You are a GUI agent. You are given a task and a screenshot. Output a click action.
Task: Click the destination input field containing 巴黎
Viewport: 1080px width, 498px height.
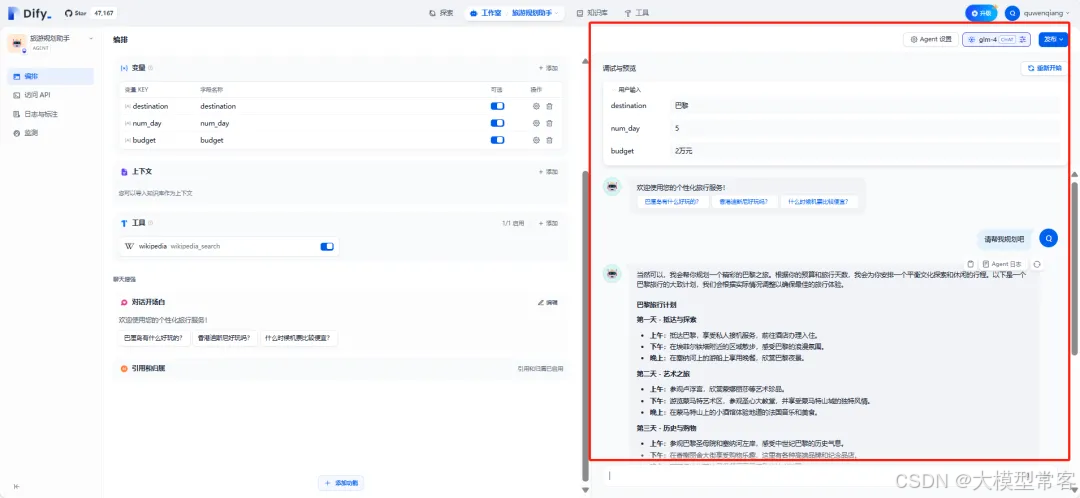click(864, 106)
